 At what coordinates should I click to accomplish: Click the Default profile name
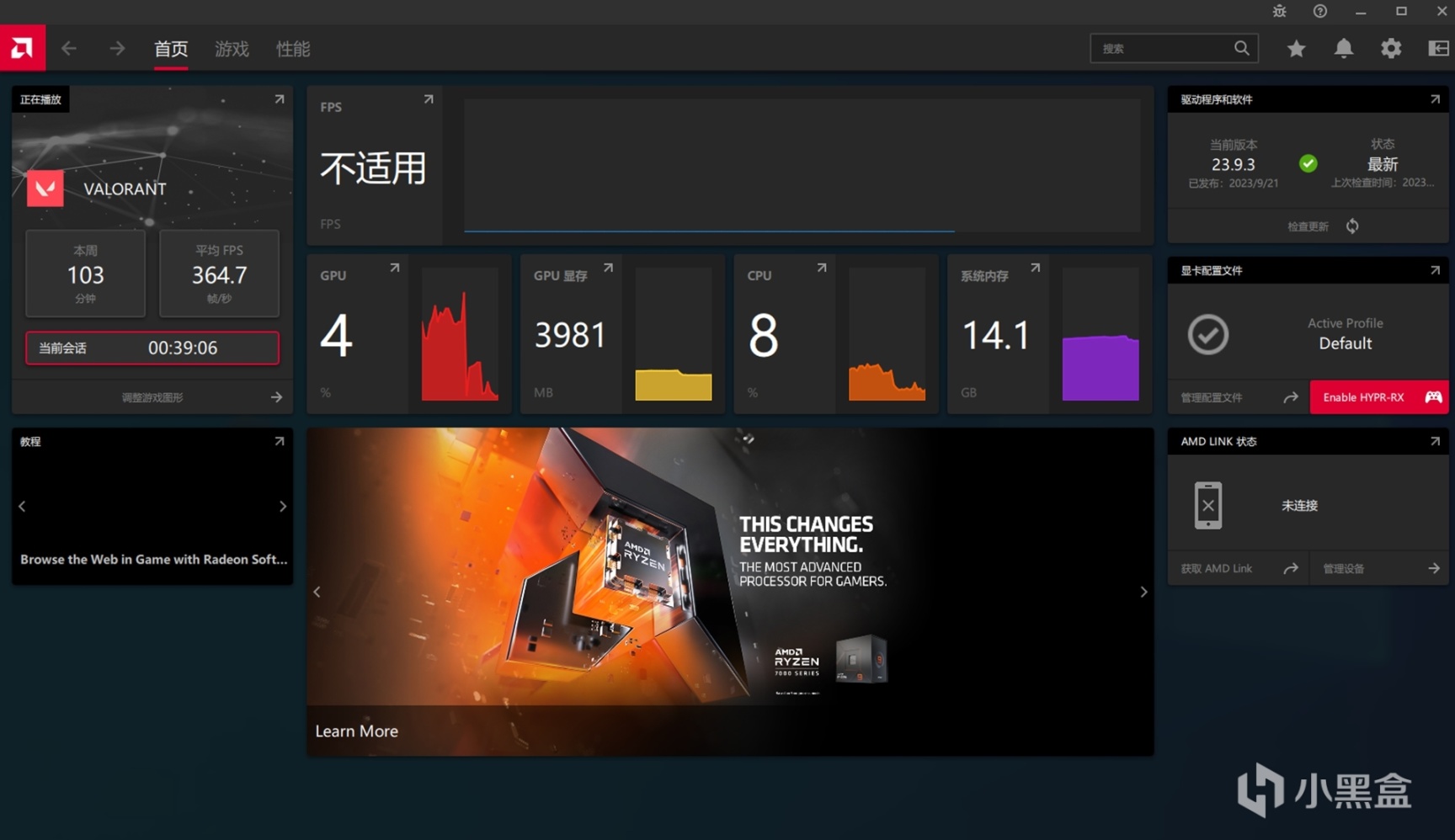1346,343
